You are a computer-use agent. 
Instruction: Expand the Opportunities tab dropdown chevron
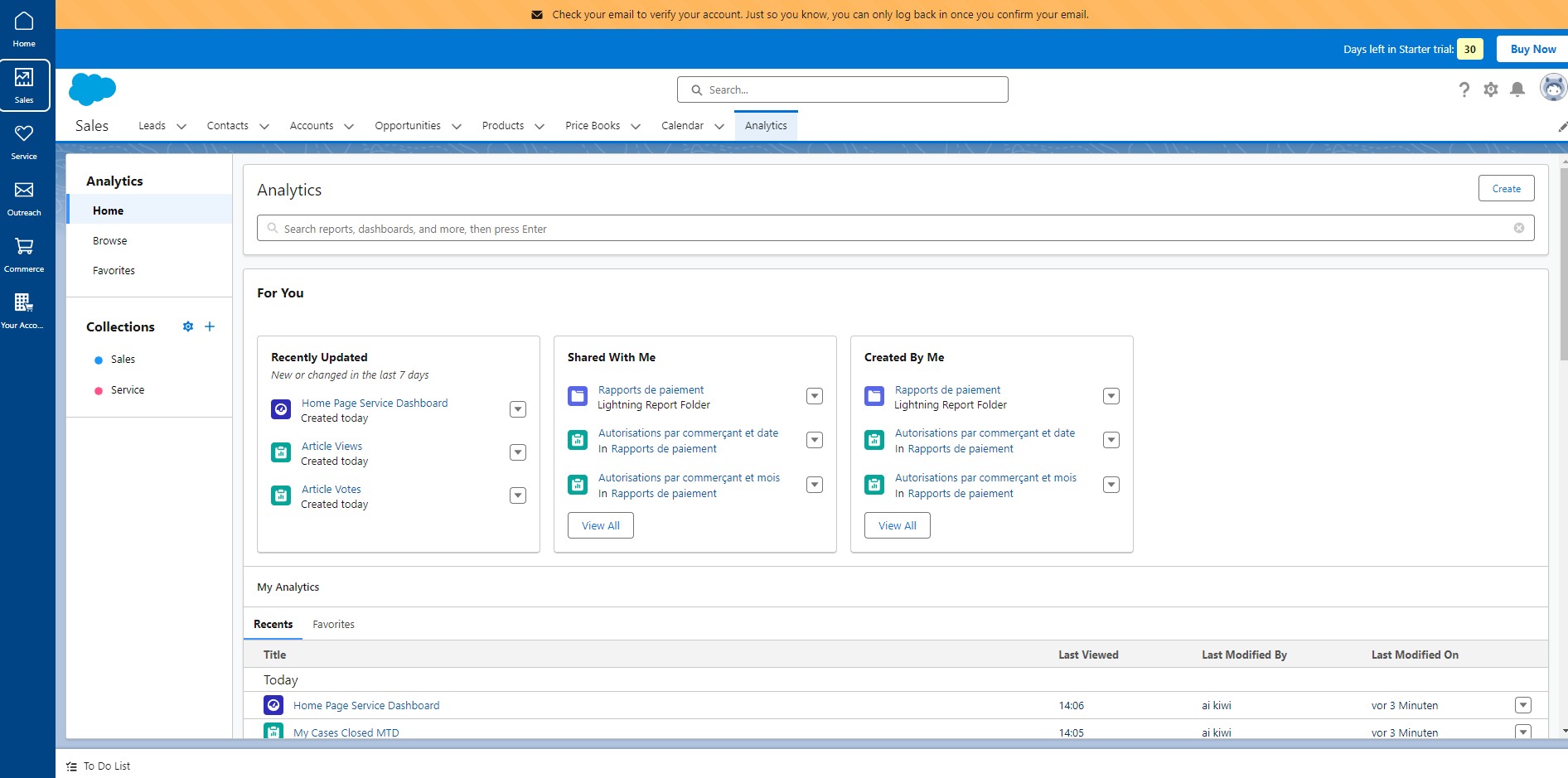tap(457, 127)
